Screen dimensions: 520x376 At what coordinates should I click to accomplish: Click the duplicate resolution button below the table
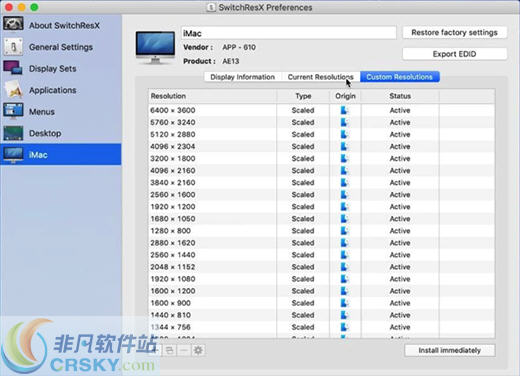click(x=170, y=350)
